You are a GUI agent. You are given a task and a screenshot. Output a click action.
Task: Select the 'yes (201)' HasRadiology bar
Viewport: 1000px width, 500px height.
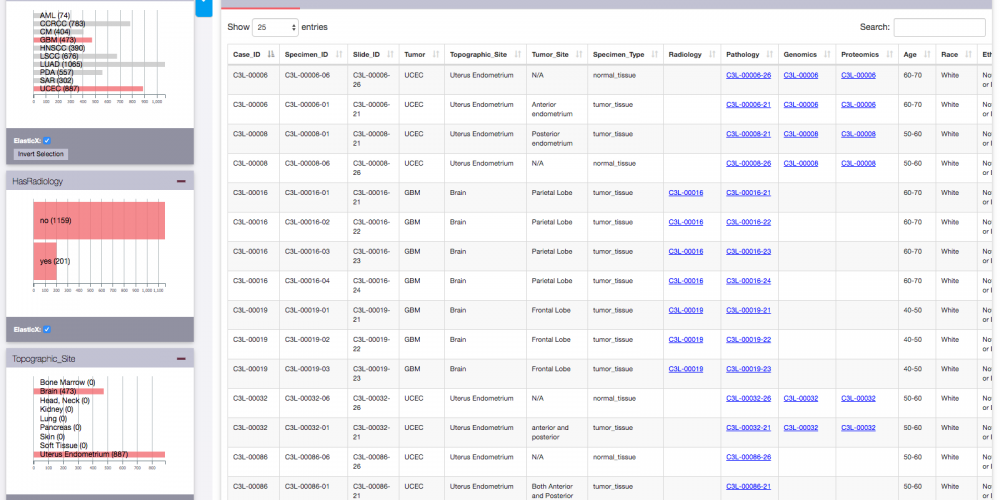click(45, 261)
